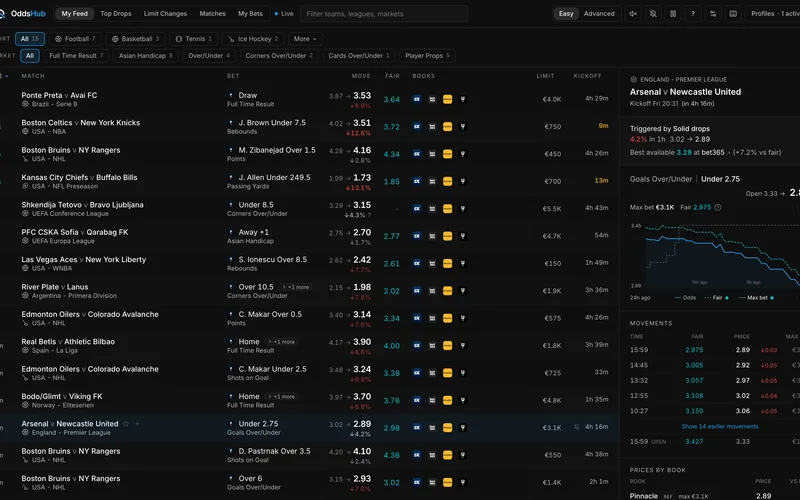The width and height of the screenshot is (800, 500).
Task: Open yellow bookmaker icon in Real Betis row
Action: [x=447, y=345]
